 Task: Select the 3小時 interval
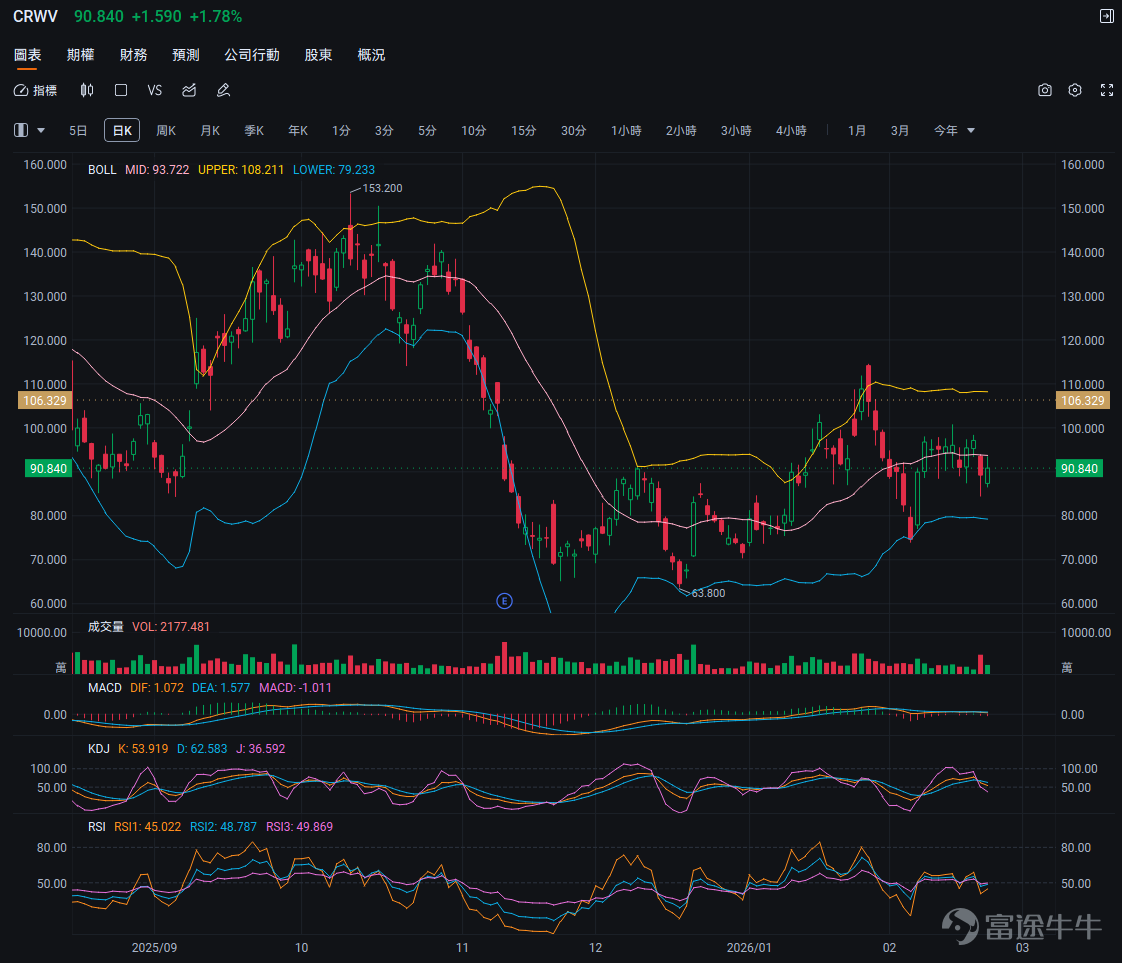736,130
